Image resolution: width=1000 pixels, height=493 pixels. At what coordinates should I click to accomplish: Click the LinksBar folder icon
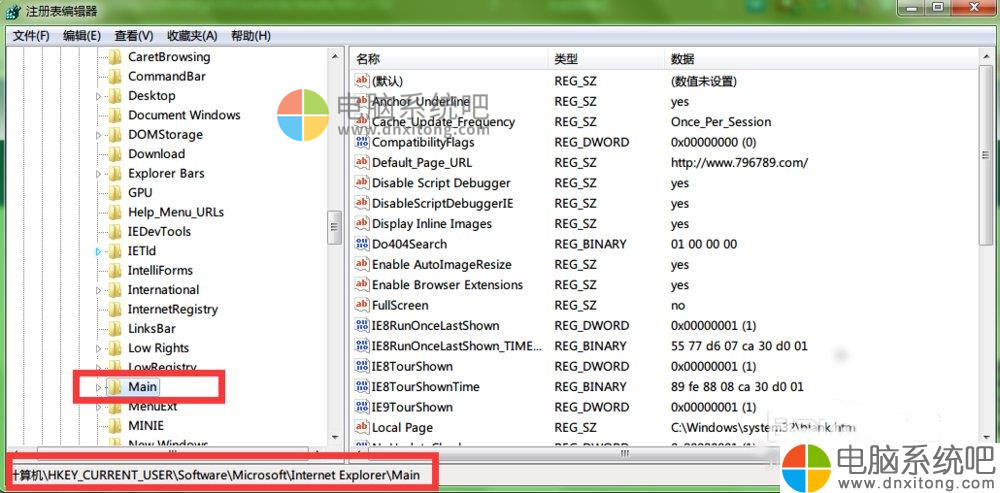115,328
